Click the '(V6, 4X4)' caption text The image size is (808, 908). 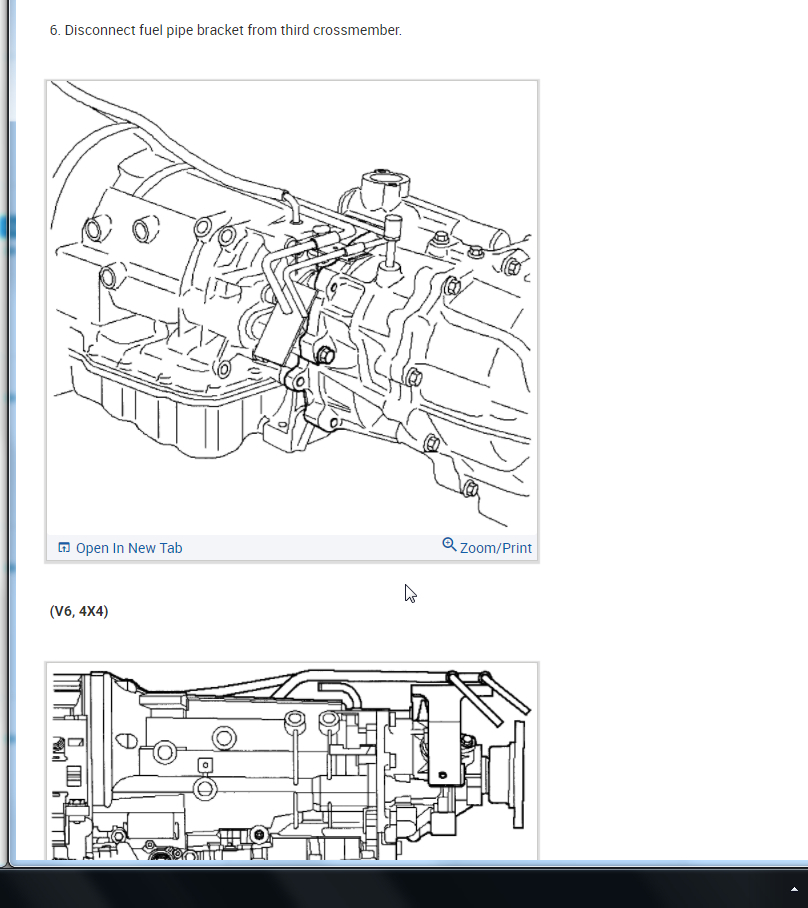tap(79, 612)
